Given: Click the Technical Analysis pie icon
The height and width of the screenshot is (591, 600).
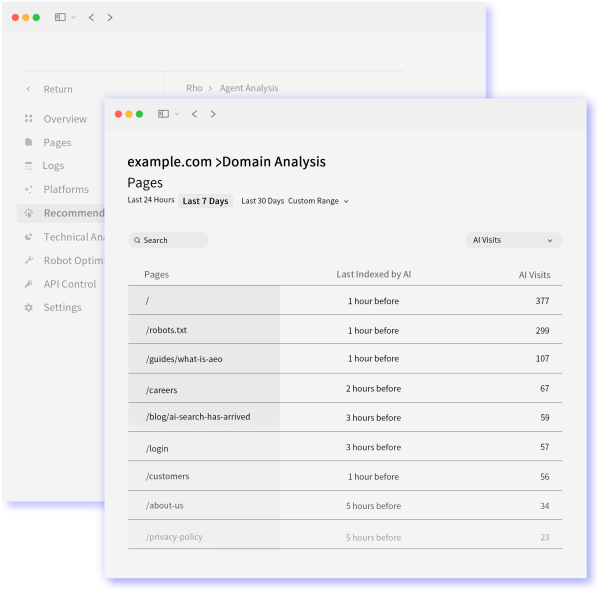Looking at the screenshot, I should (x=29, y=237).
